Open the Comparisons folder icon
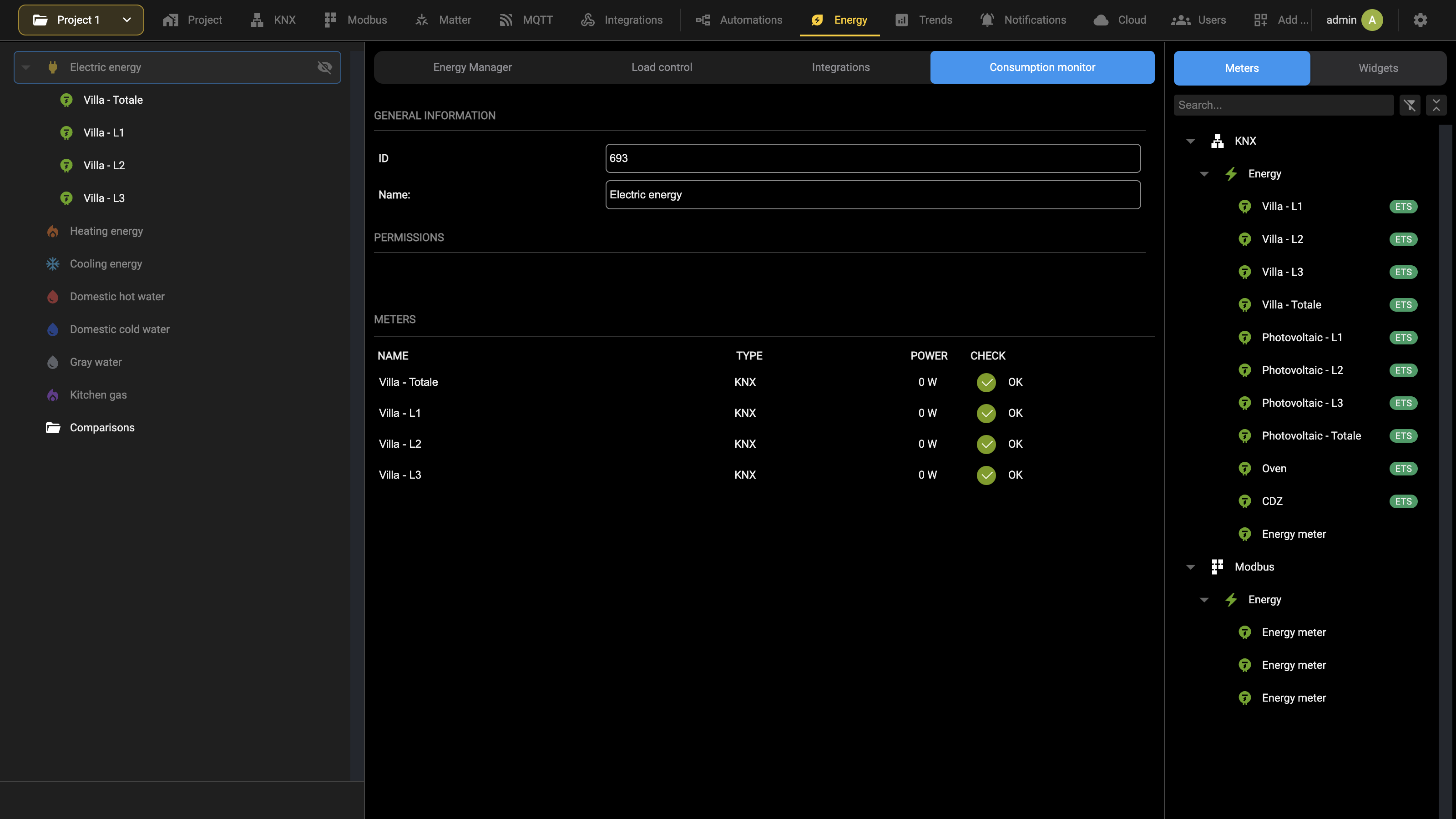Viewport: 1456px width, 819px height. 53,428
